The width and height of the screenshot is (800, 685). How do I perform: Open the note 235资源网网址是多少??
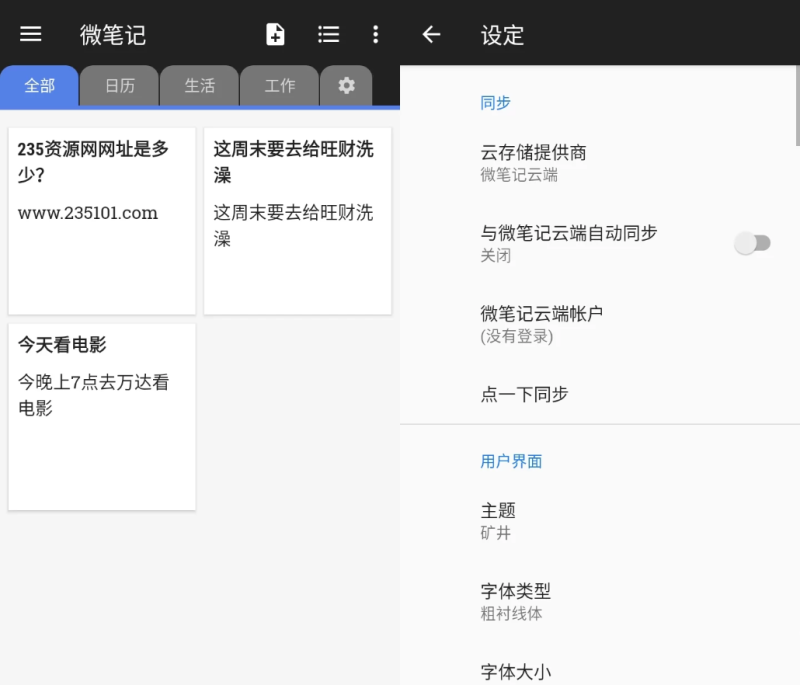point(102,221)
